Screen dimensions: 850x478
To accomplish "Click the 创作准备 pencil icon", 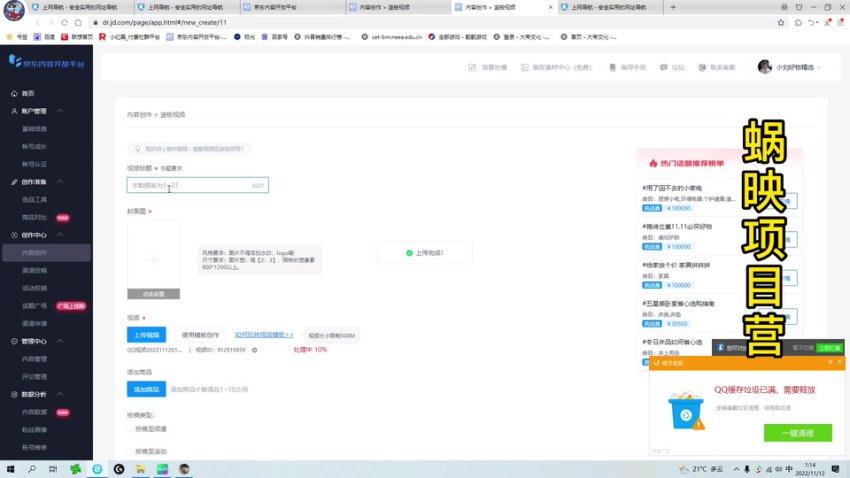I will 14,182.
